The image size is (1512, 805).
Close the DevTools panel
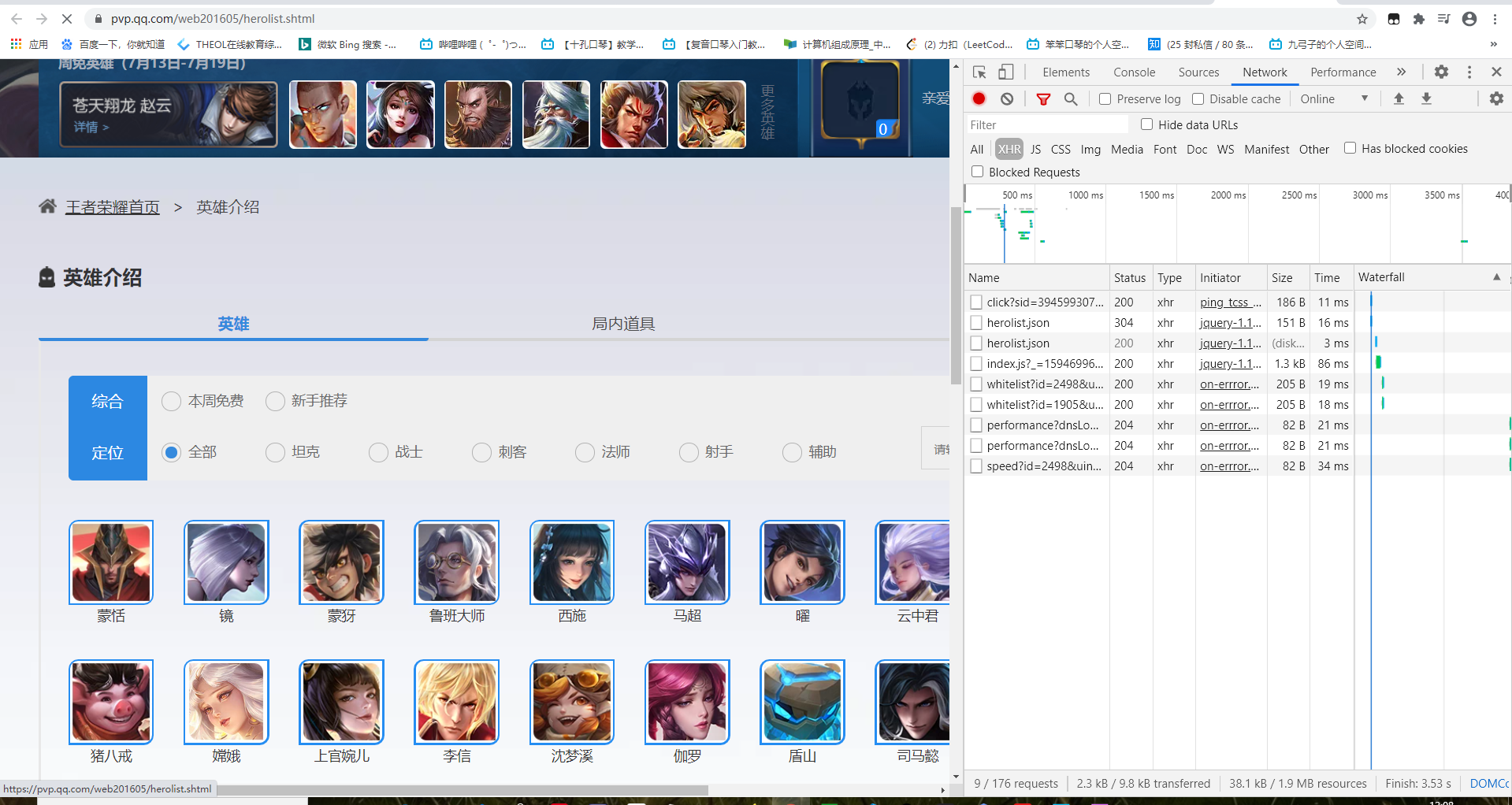(x=1496, y=72)
